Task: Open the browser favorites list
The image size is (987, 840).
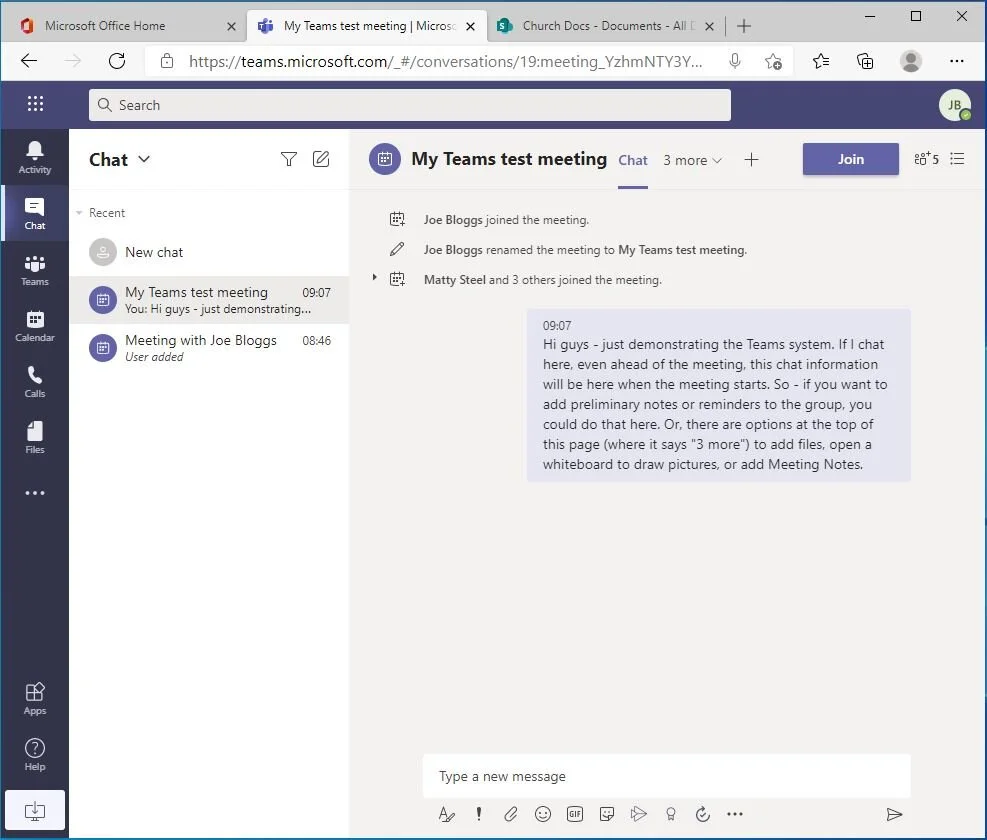Action: [x=820, y=61]
